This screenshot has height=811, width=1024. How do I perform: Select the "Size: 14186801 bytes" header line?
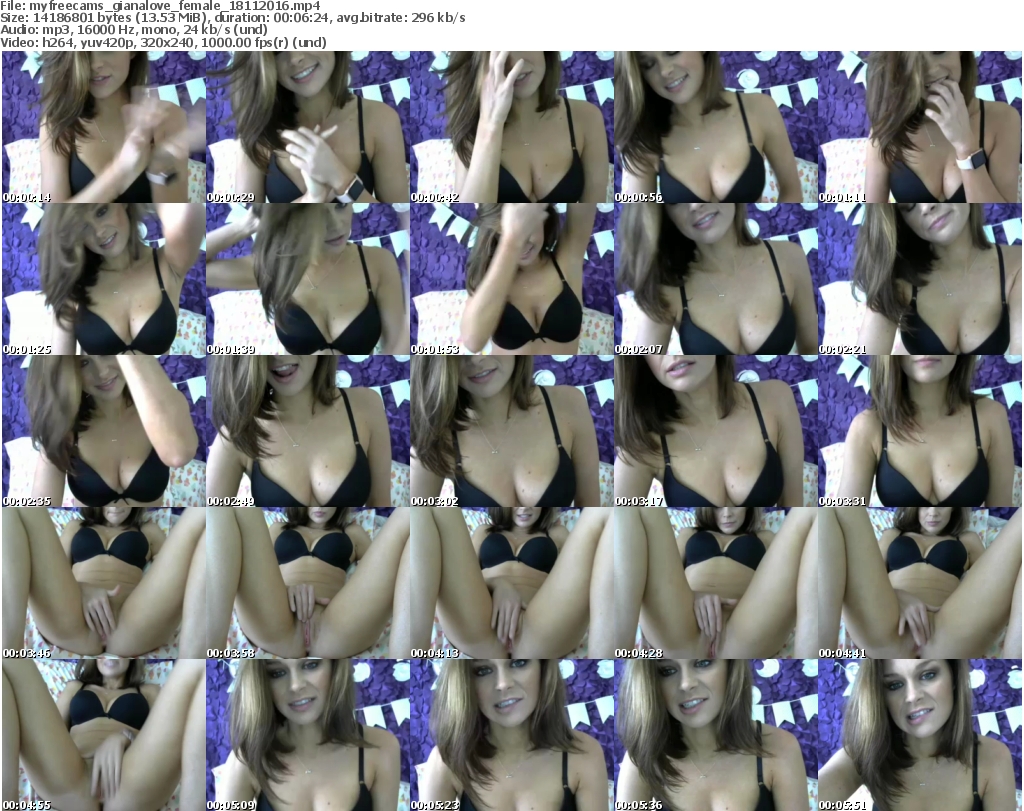233,18
